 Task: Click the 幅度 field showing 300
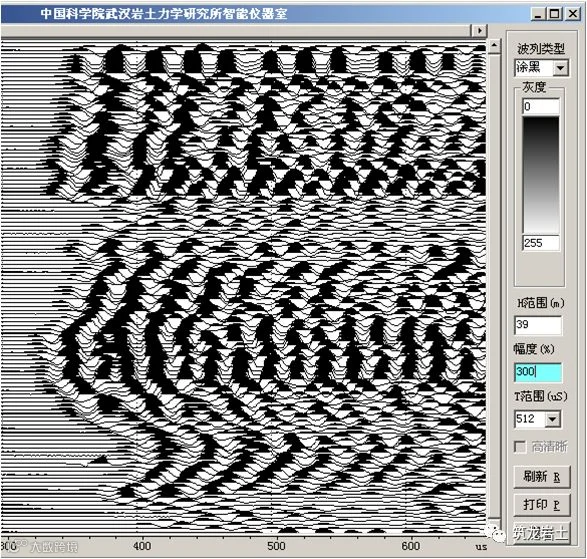pyautogui.click(x=538, y=372)
